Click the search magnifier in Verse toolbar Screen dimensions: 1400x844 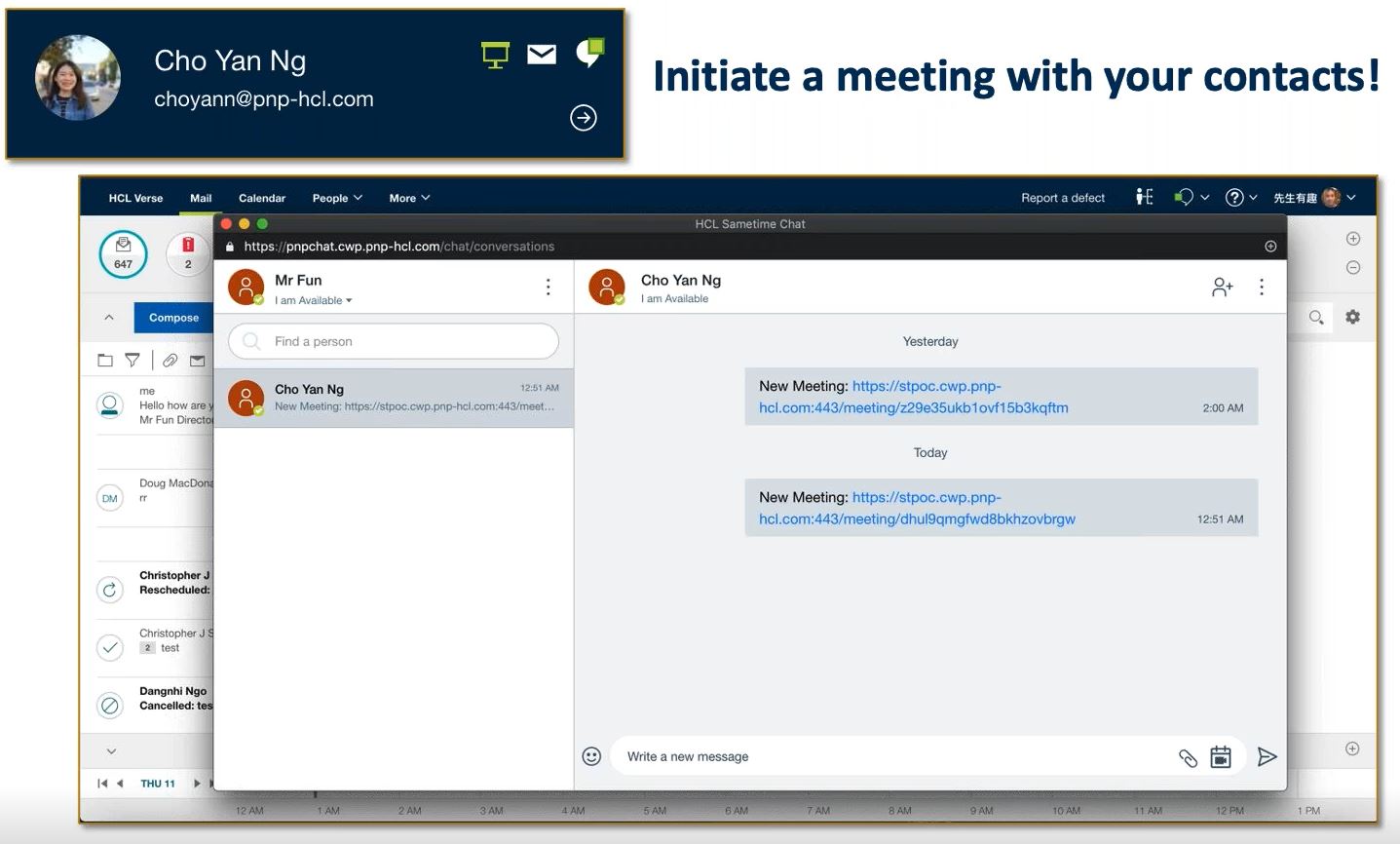pos(1316,318)
